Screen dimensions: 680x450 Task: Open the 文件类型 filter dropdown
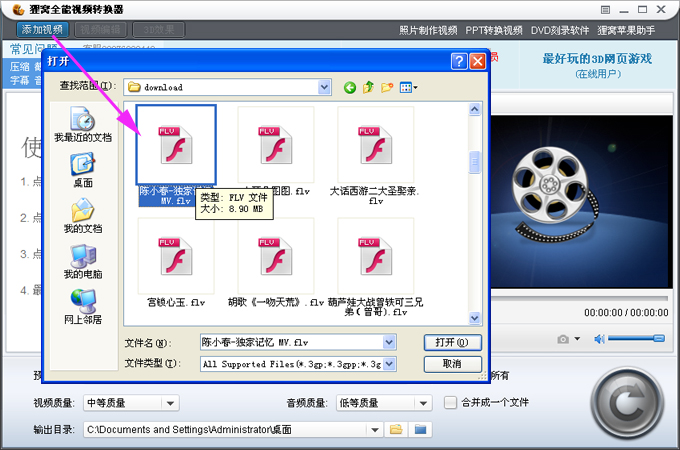point(389,364)
